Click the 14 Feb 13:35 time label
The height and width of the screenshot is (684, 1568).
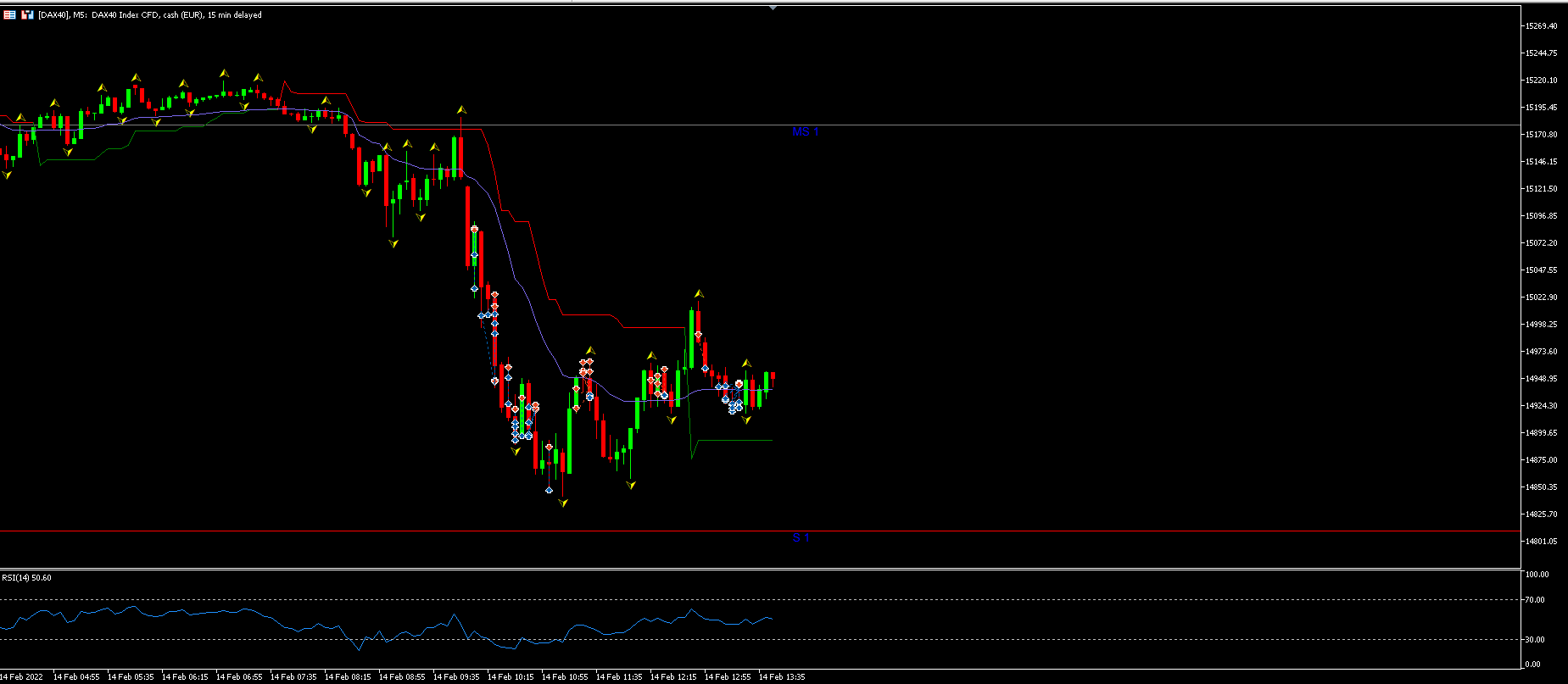point(782,677)
